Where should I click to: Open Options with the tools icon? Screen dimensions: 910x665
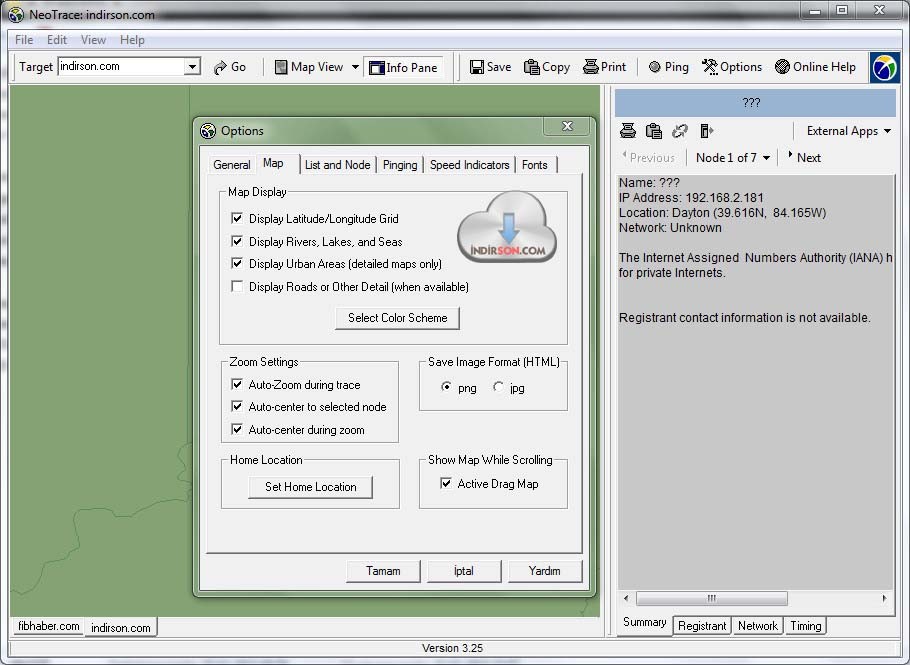(x=710, y=67)
